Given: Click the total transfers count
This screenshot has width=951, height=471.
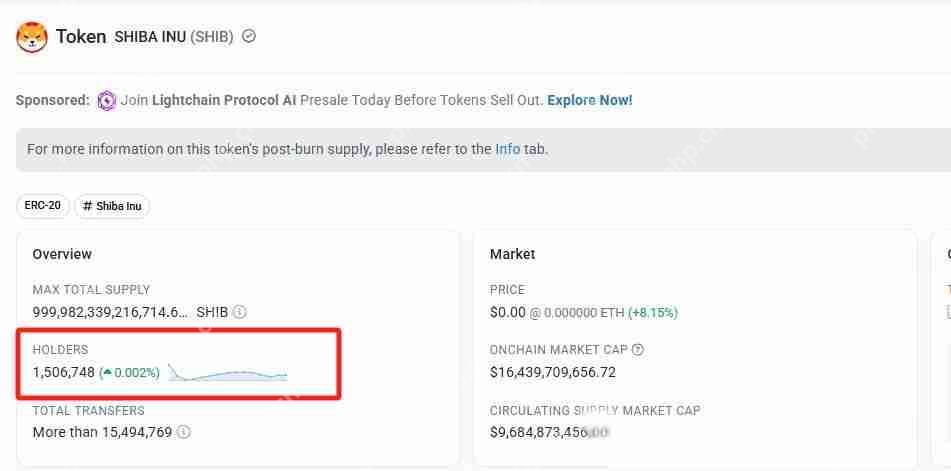Looking at the screenshot, I should pos(102,432).
